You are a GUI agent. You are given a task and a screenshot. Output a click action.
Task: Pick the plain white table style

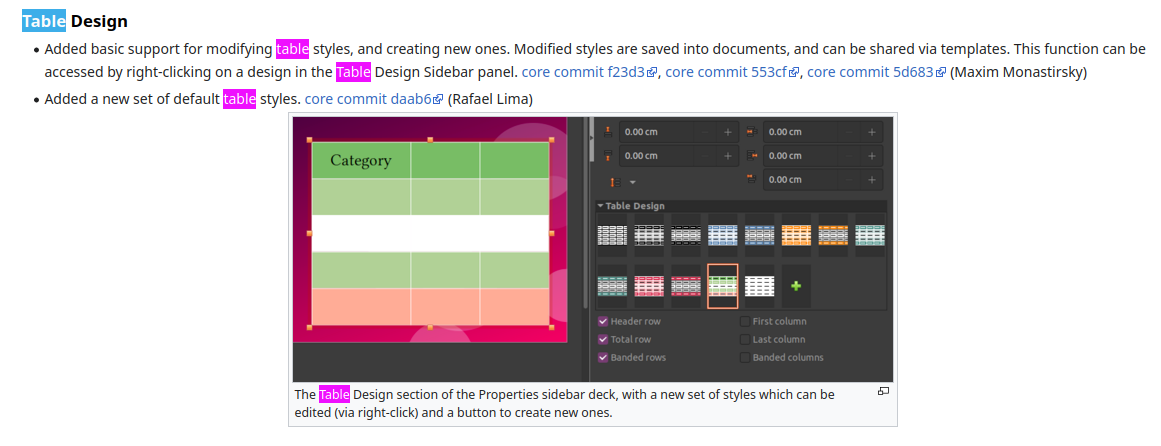click(759, 287)
